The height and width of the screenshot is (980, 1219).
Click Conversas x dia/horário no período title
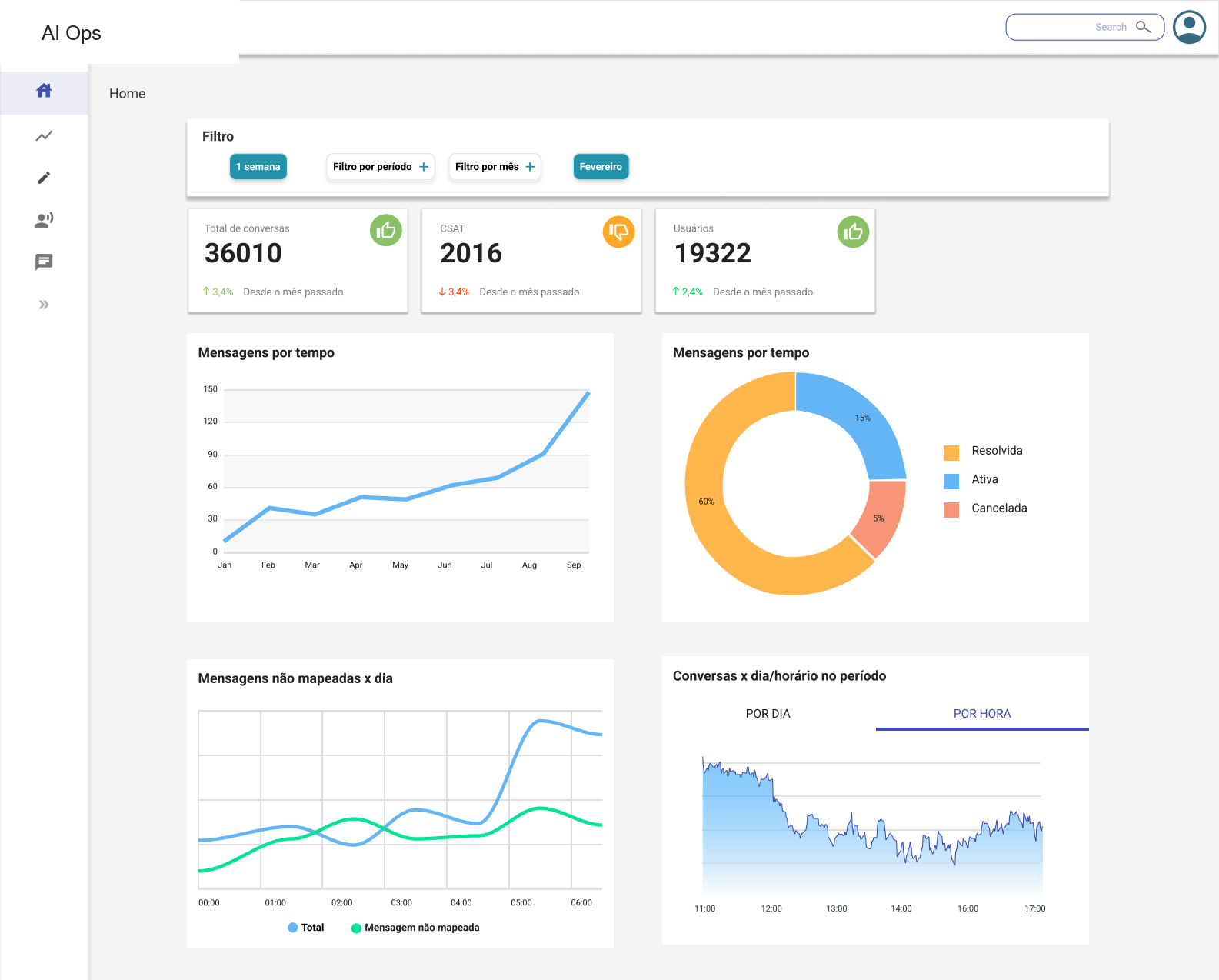(x=779, y=676)
